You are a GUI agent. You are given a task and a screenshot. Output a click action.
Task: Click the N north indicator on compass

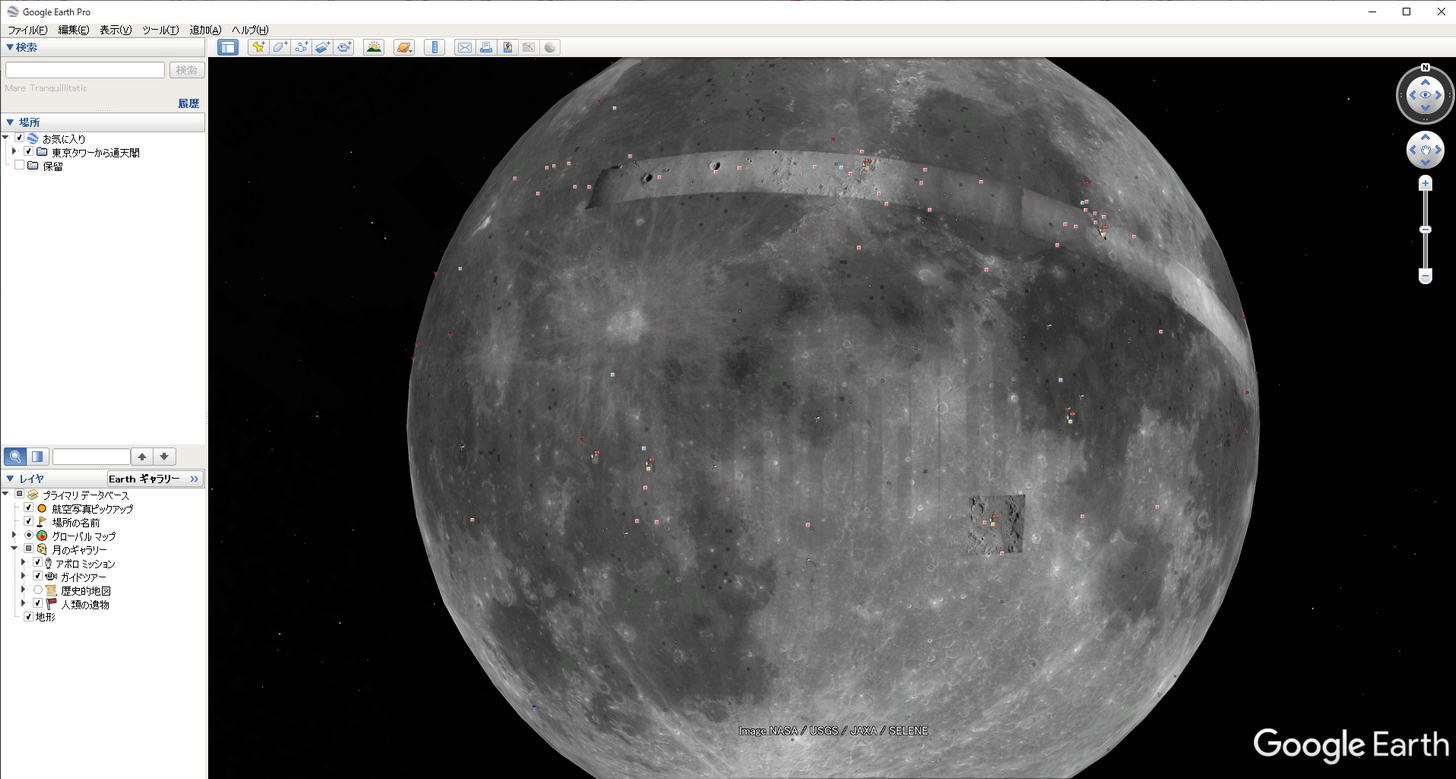1425,68
